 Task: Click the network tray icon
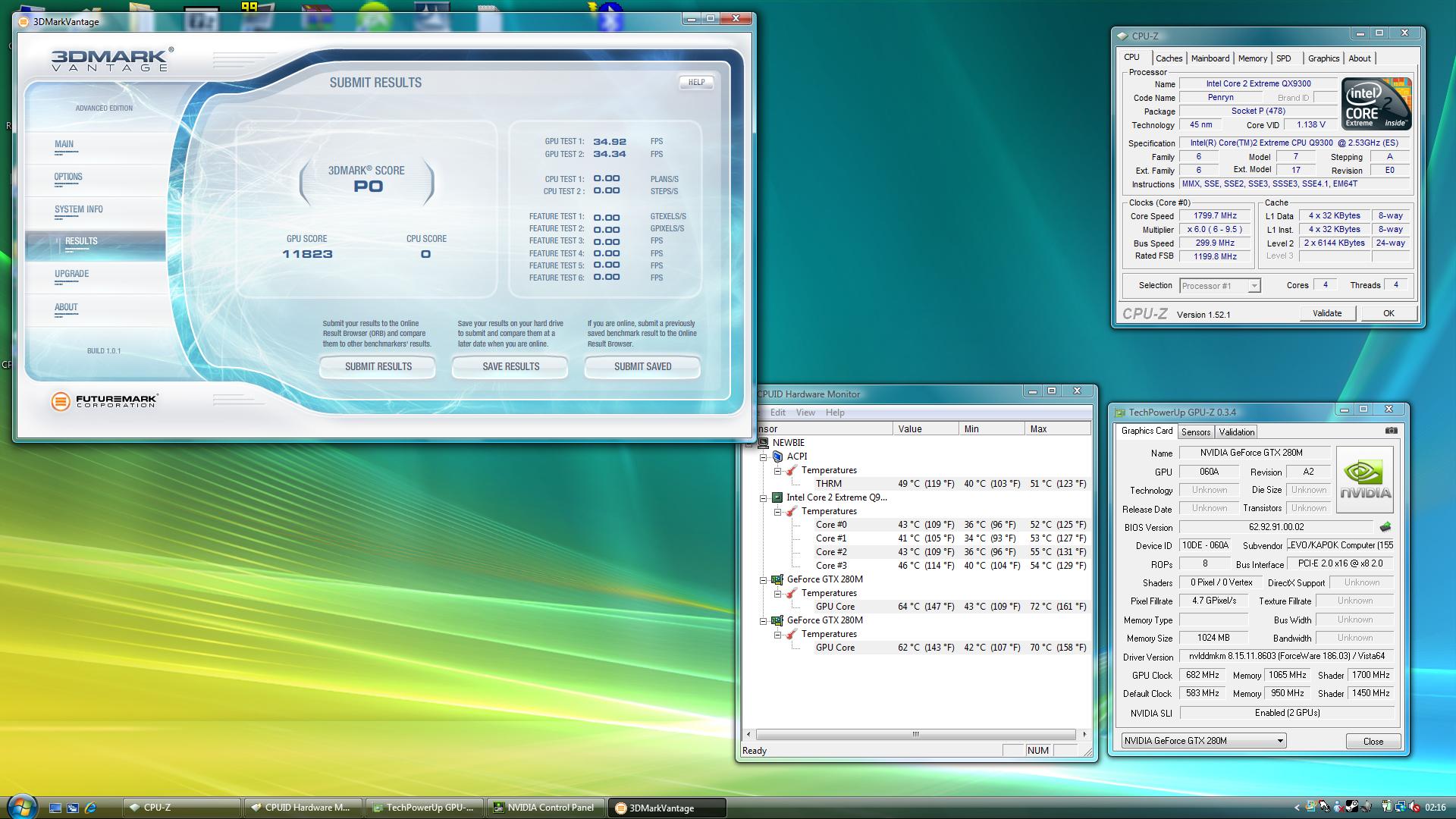1400,807
